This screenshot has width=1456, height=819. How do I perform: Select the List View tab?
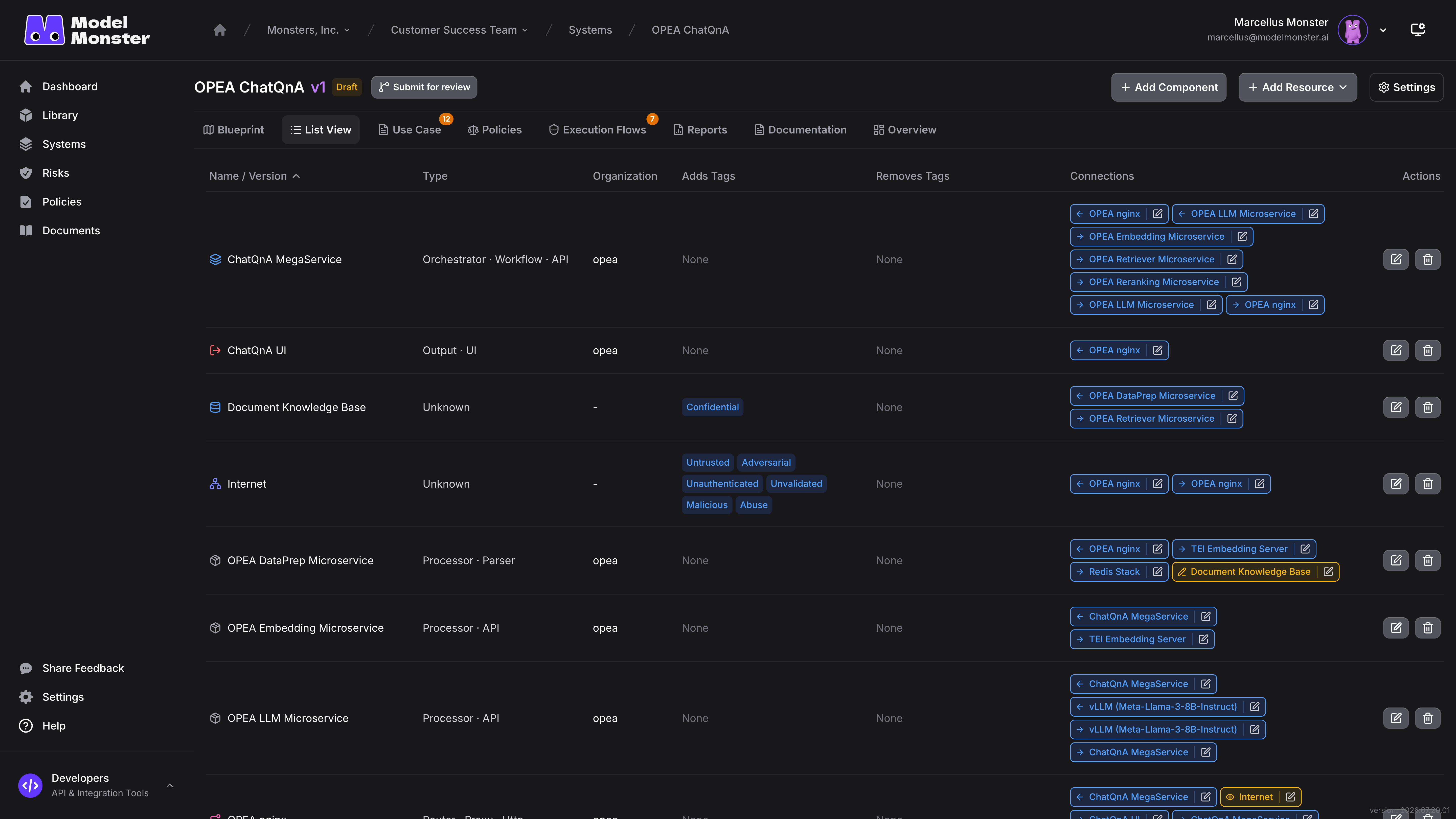click(x=321, y=129)
